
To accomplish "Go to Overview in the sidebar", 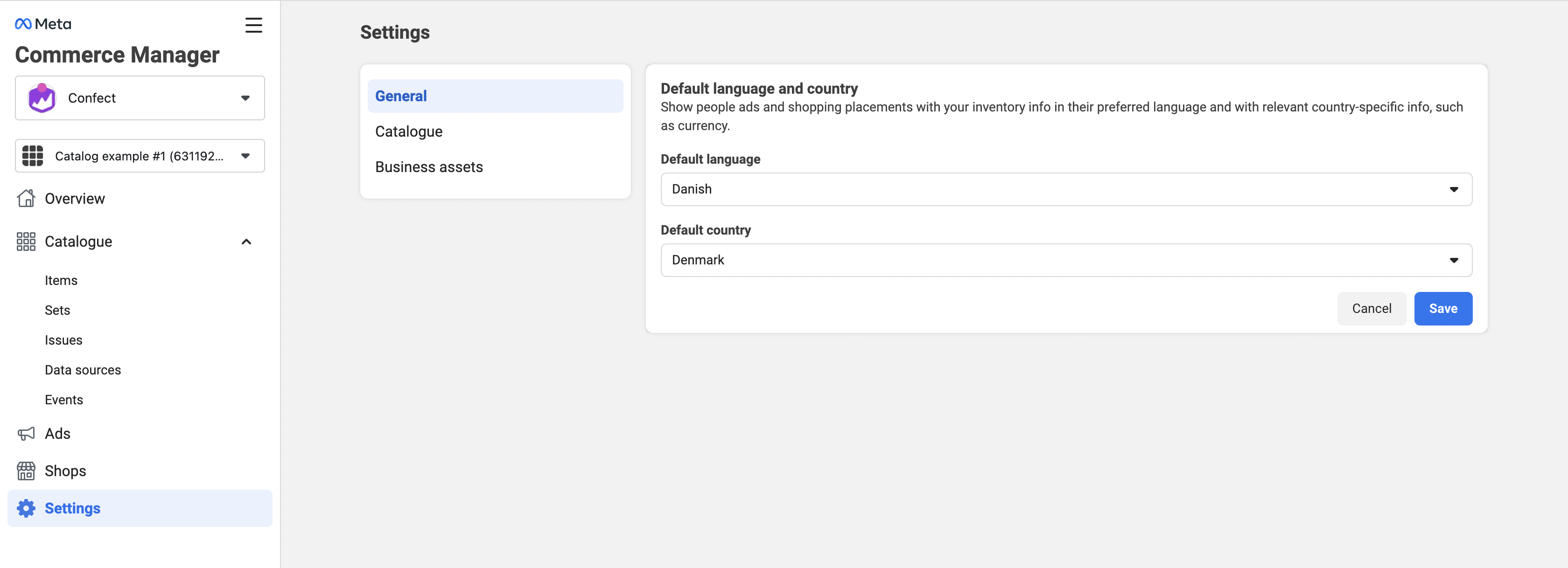I will [75, 198].
